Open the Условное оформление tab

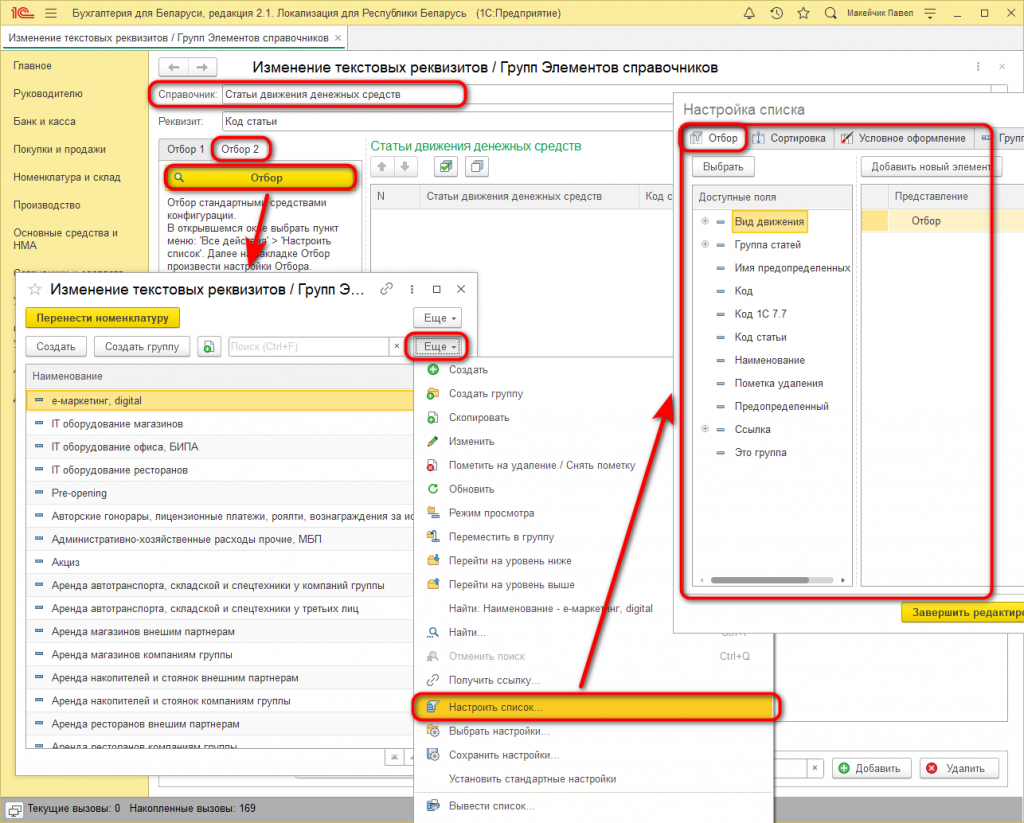coord(904,138)
